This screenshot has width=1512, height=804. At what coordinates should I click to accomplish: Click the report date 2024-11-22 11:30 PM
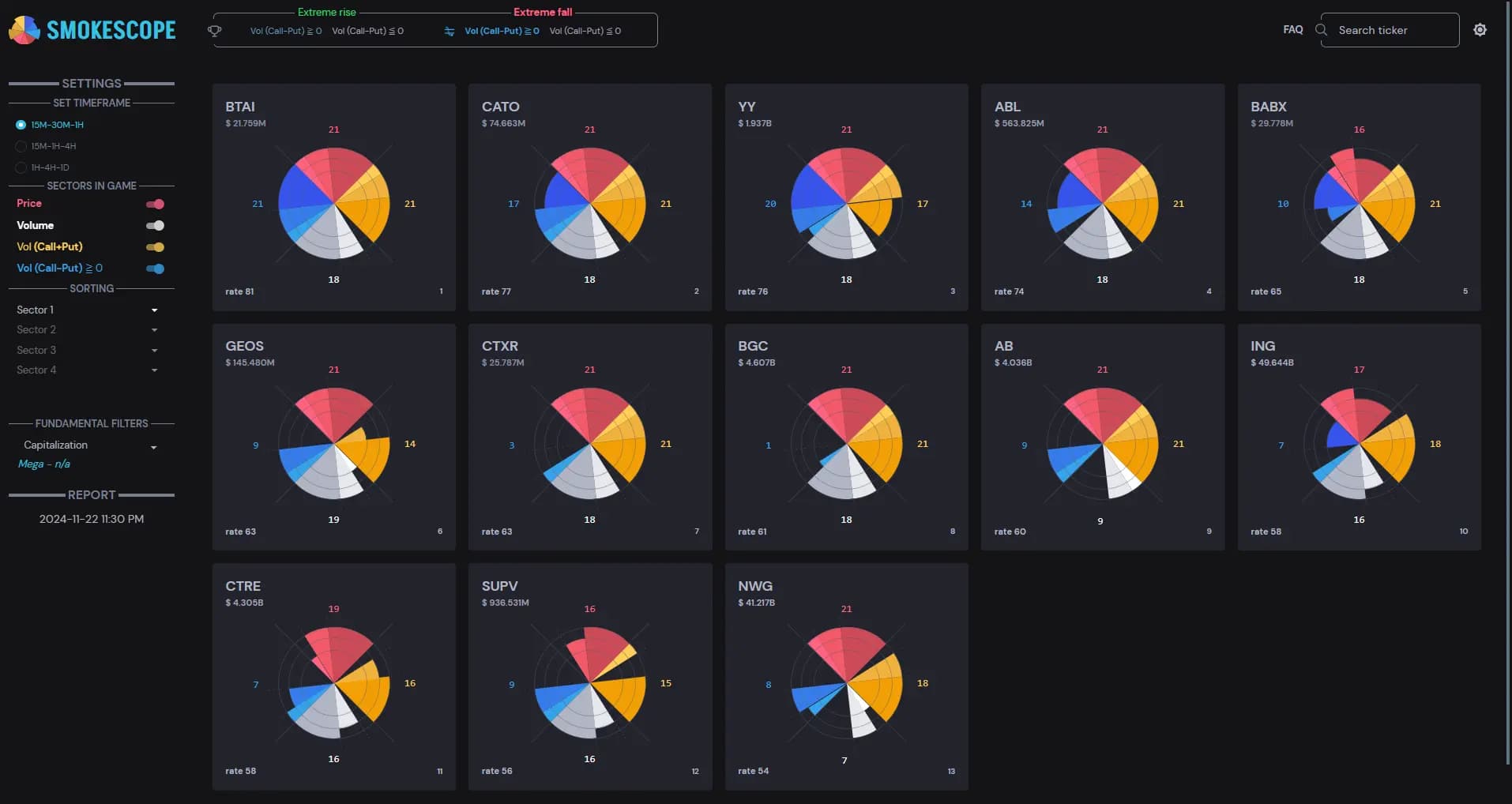click(92, 519)
